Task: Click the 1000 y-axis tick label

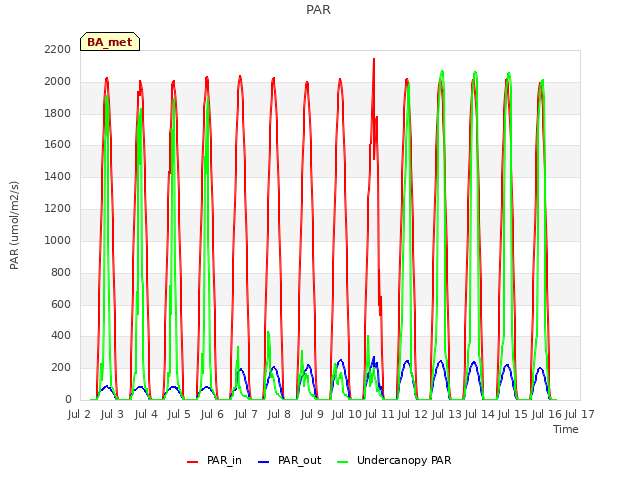Action: click(x=58, y=240)
